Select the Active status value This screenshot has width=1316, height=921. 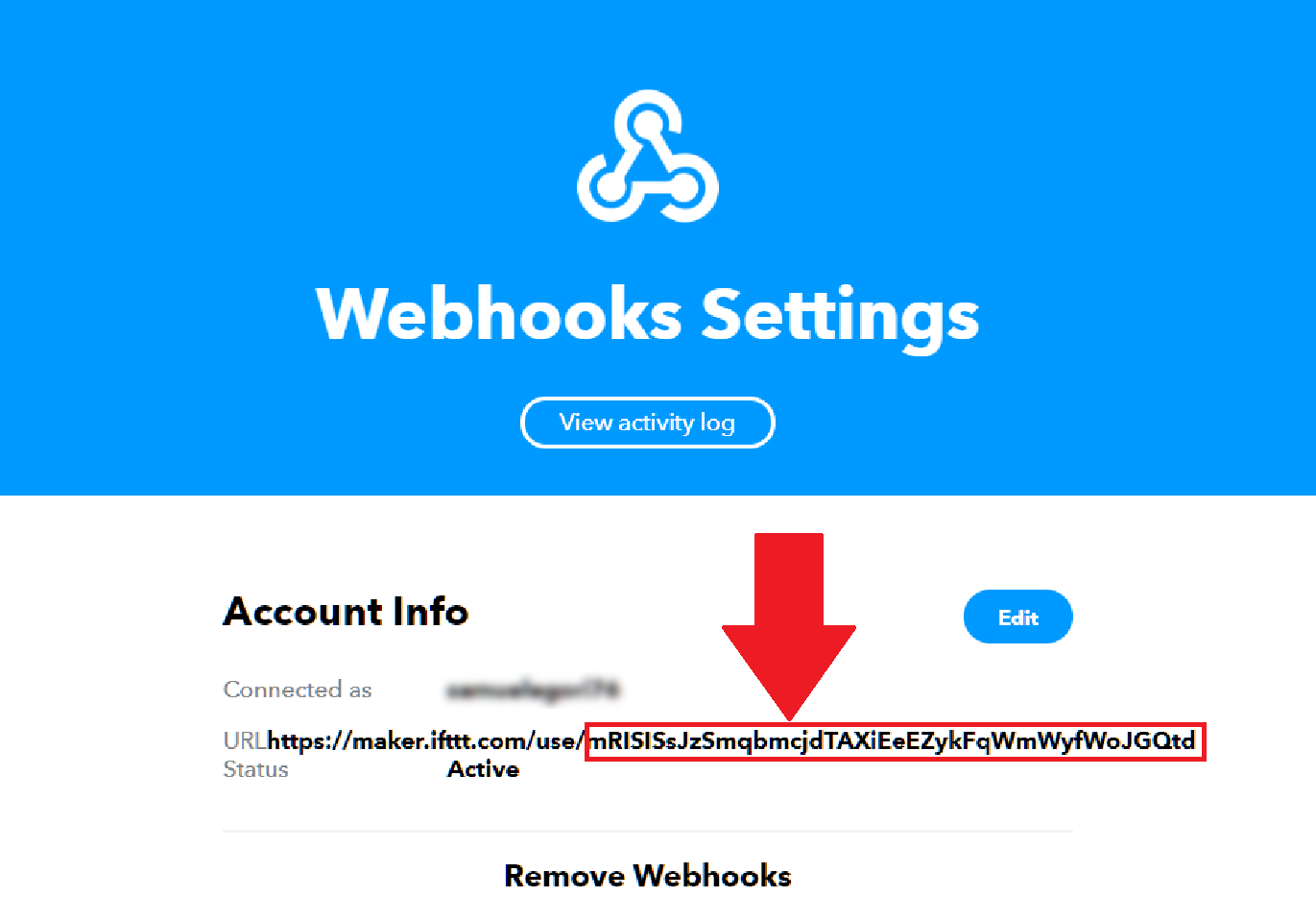pos(483,769)
